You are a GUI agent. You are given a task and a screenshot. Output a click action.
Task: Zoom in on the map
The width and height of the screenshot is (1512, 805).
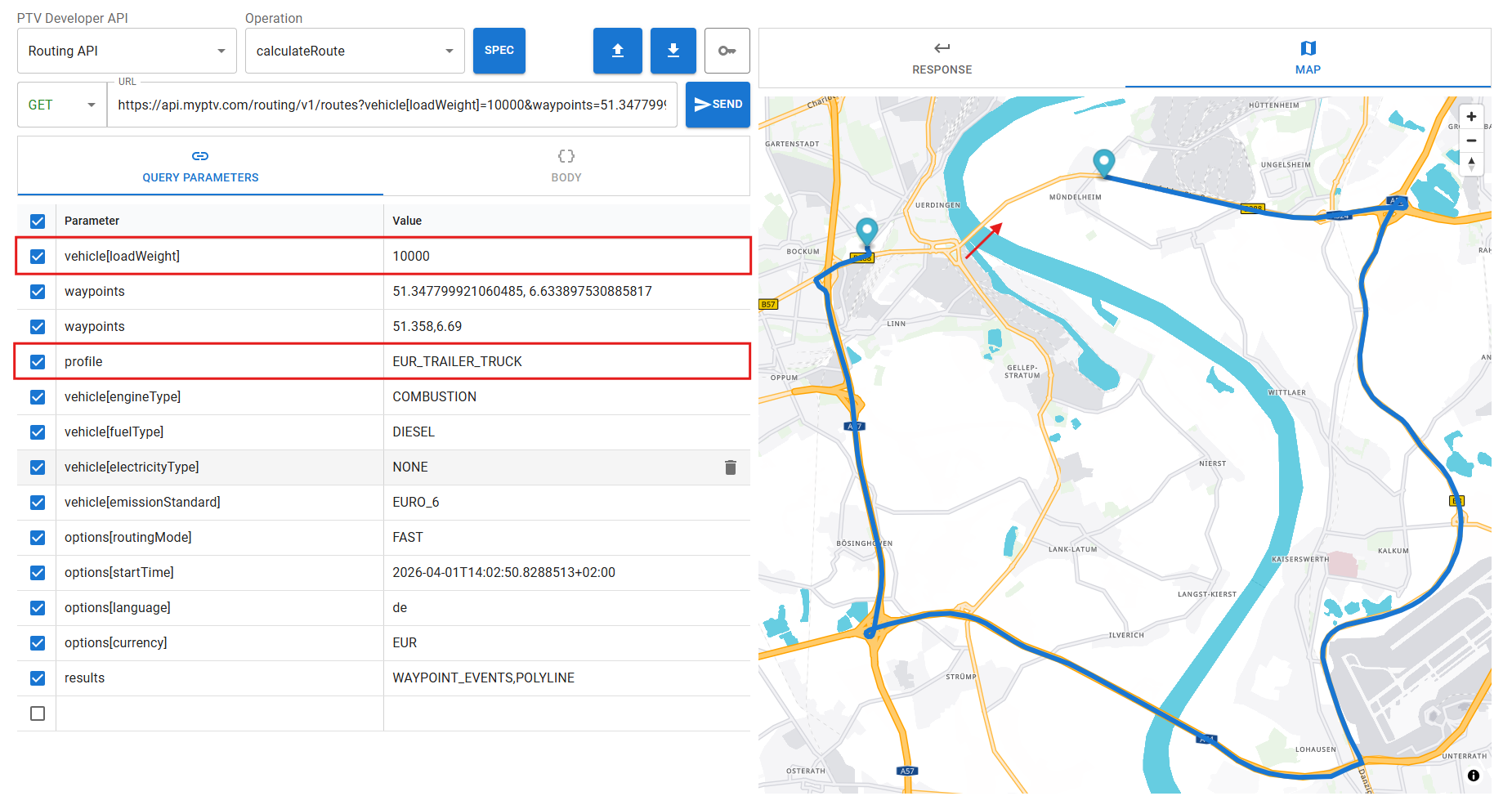point(1471,117)
